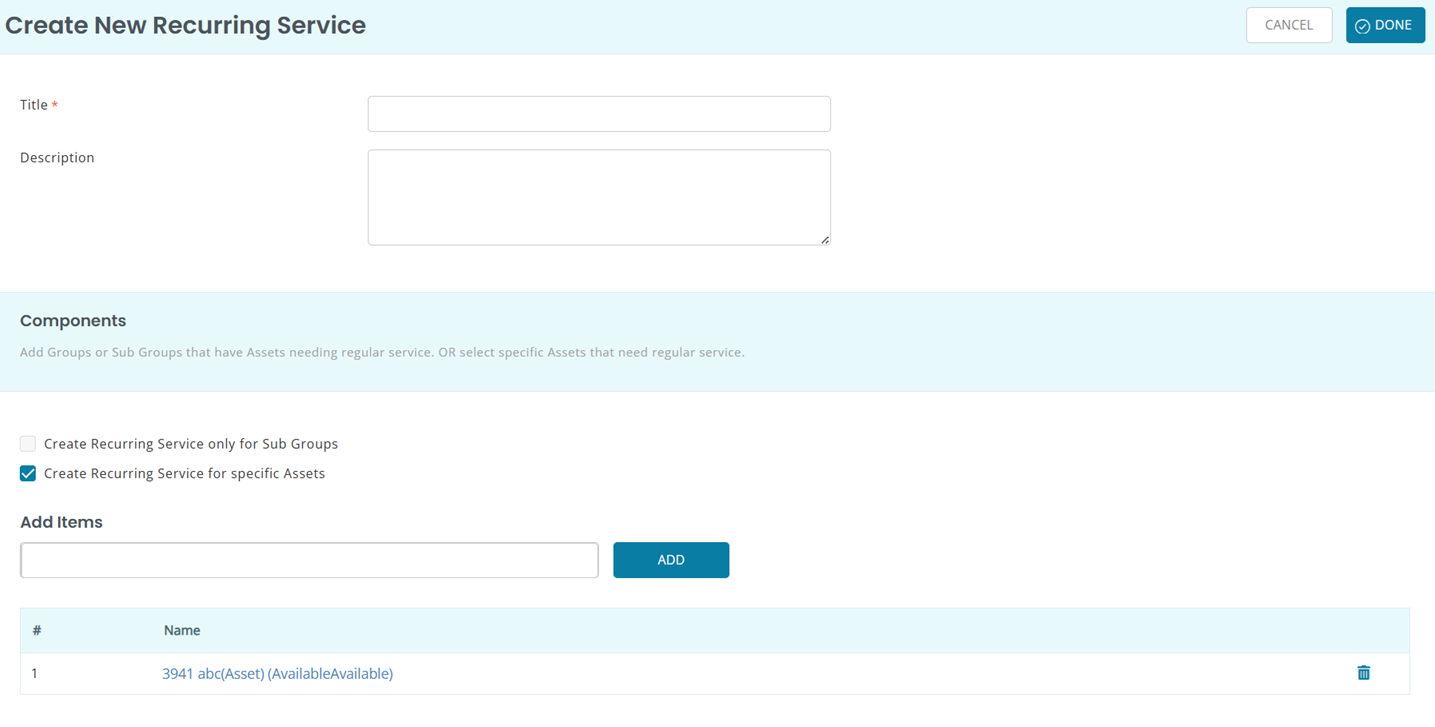This screenshot has height=727, width=1435.
Task: Focus the Title input field
Action: pyautogui.click(x=598, y=114)
